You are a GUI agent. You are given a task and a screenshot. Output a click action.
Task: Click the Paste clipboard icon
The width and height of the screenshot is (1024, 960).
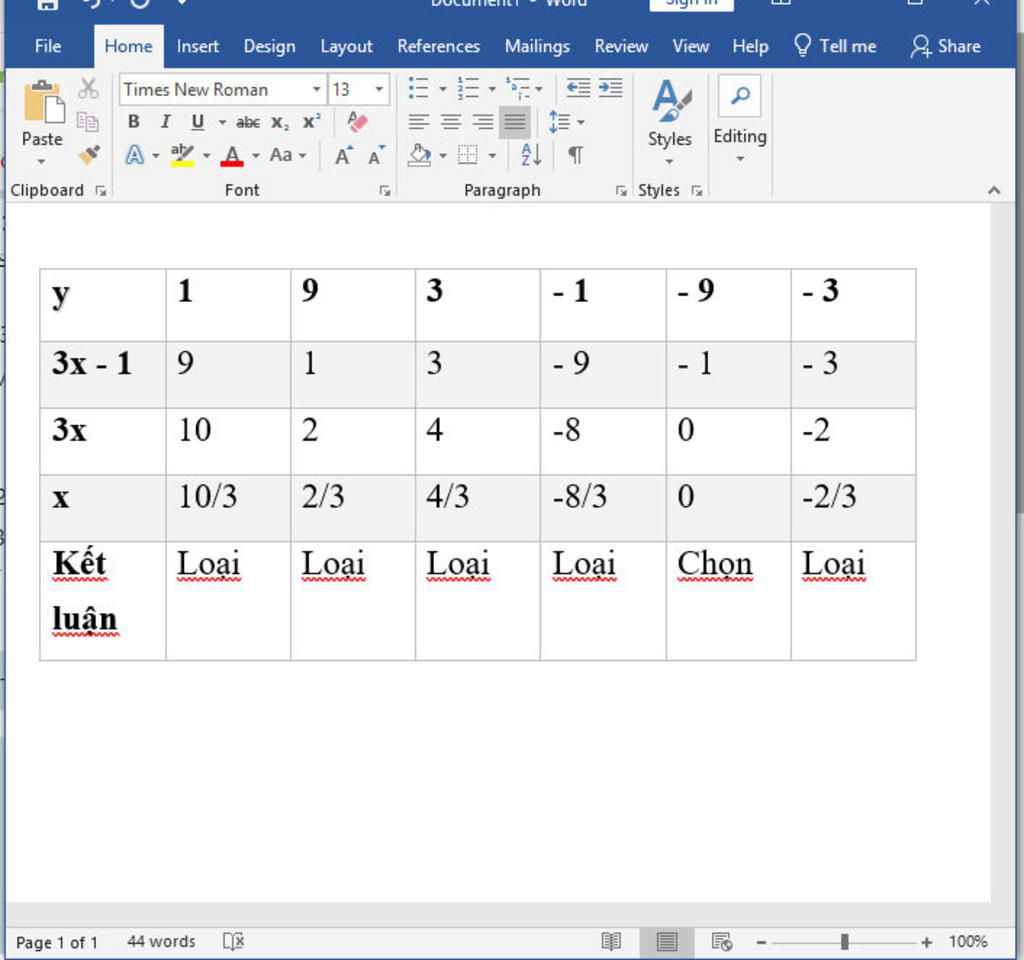click(x=43, y=102)
